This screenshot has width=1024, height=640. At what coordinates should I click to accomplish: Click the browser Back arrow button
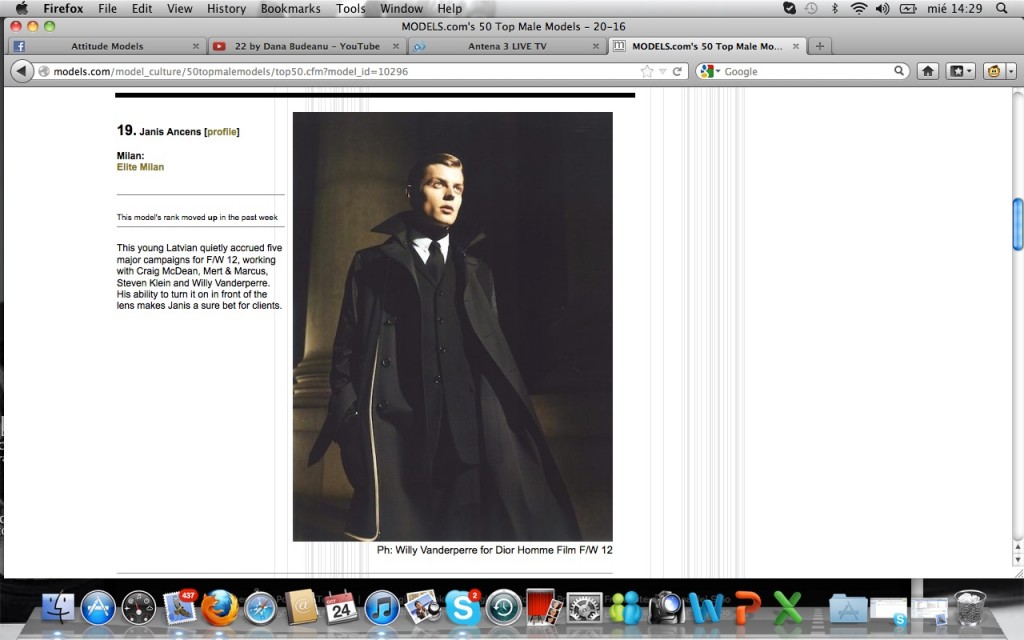click(22, 71)
